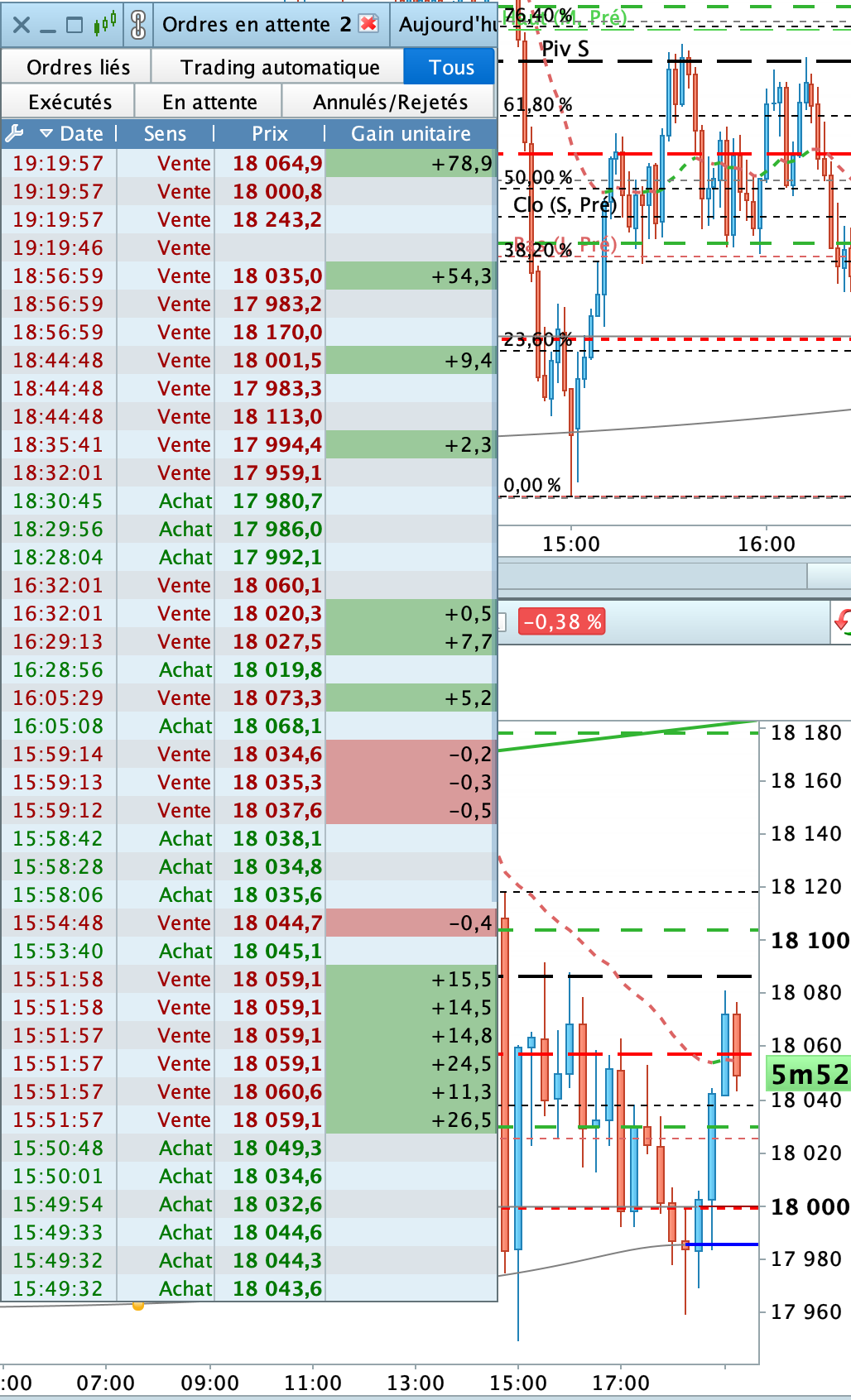
Task: Click the 61,80 % Fibonacci level label
Action: 538,104
